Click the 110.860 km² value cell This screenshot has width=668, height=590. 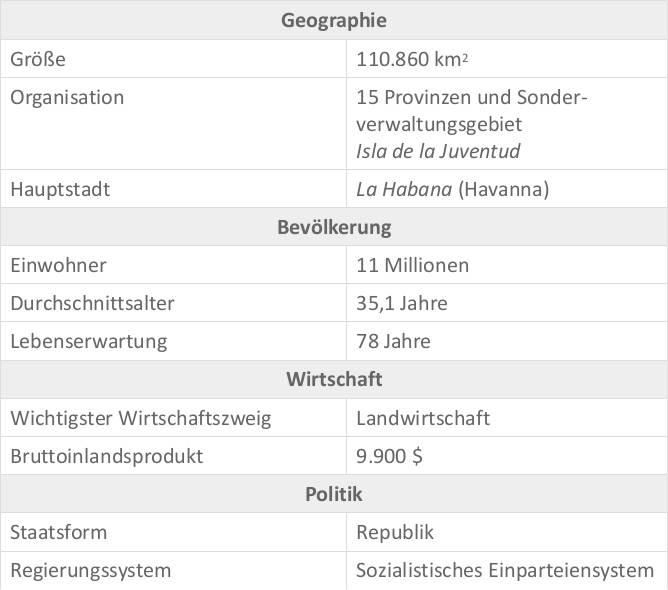point(413,59)
